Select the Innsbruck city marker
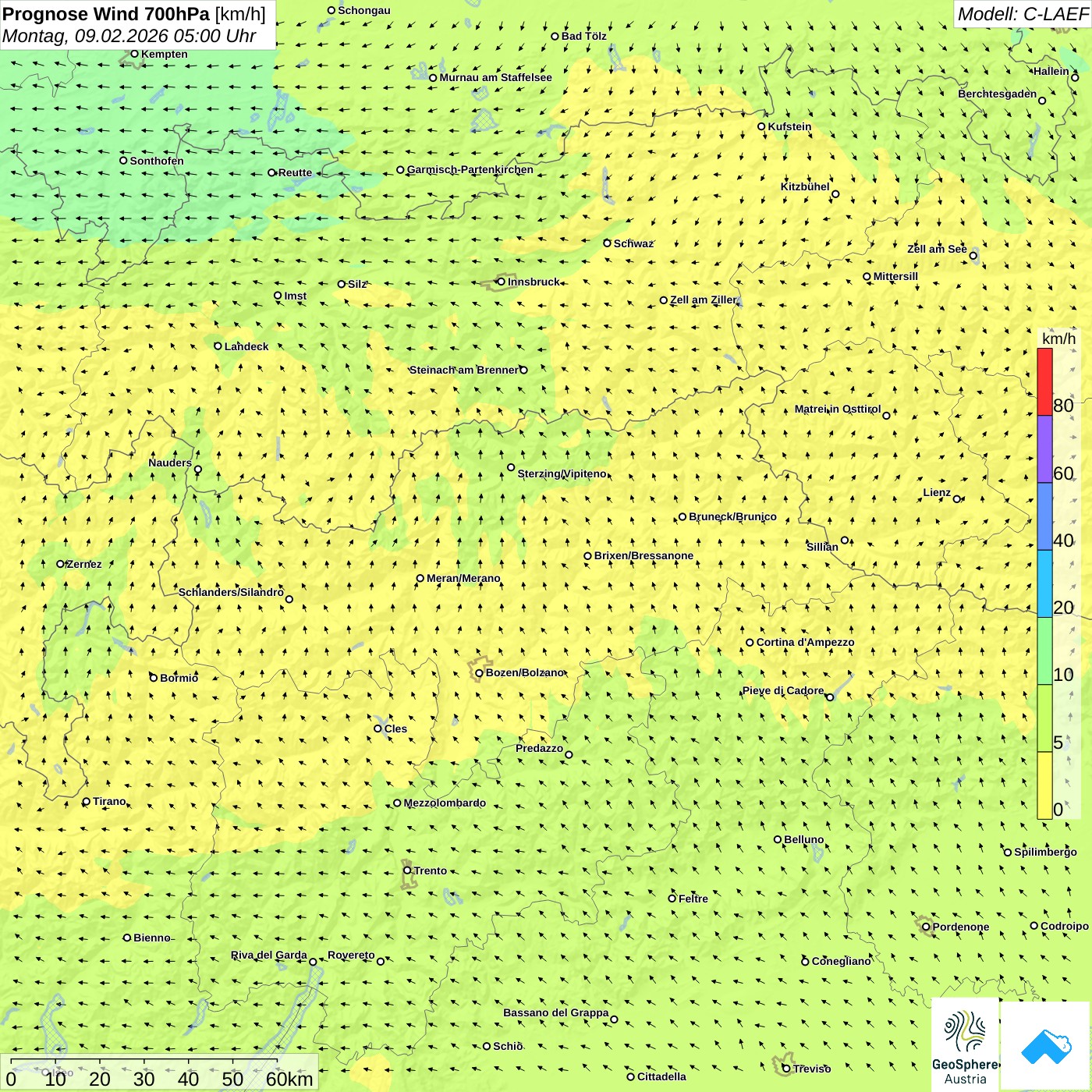Image resolution: width=1092 pixels, height=1092 pixels. point(502,282)
